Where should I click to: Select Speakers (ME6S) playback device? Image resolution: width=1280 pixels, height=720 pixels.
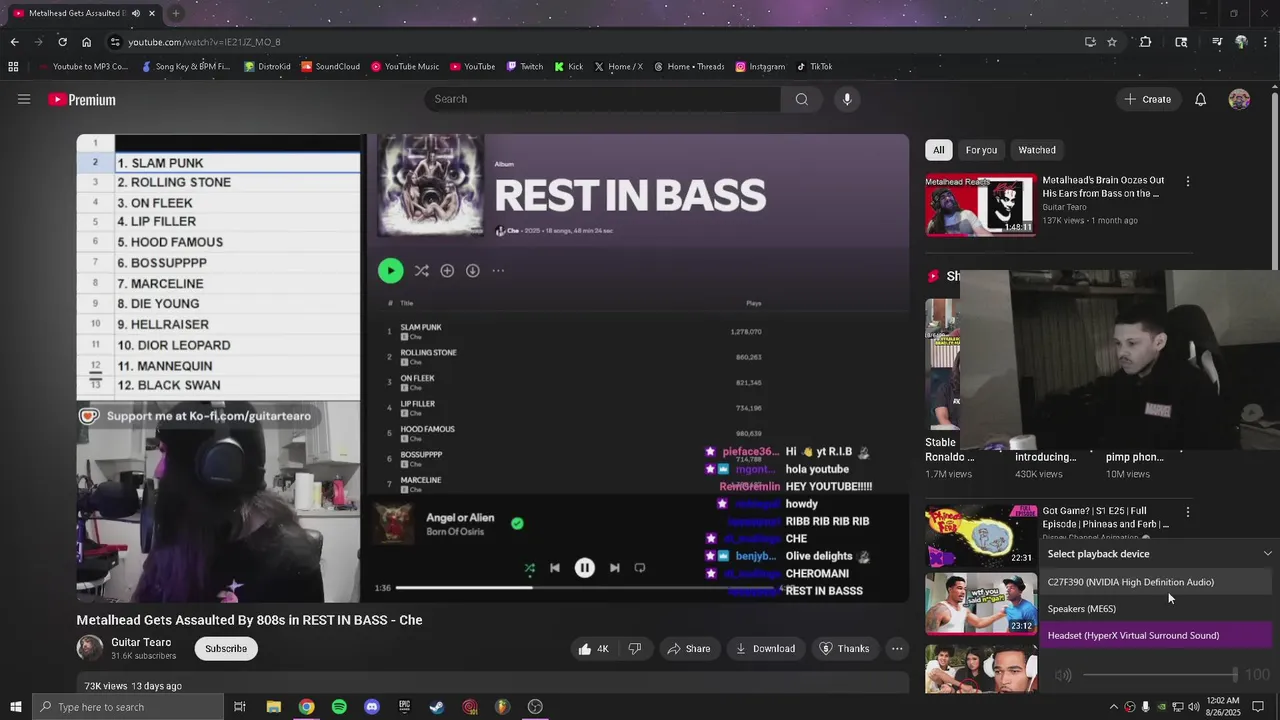1156,609
